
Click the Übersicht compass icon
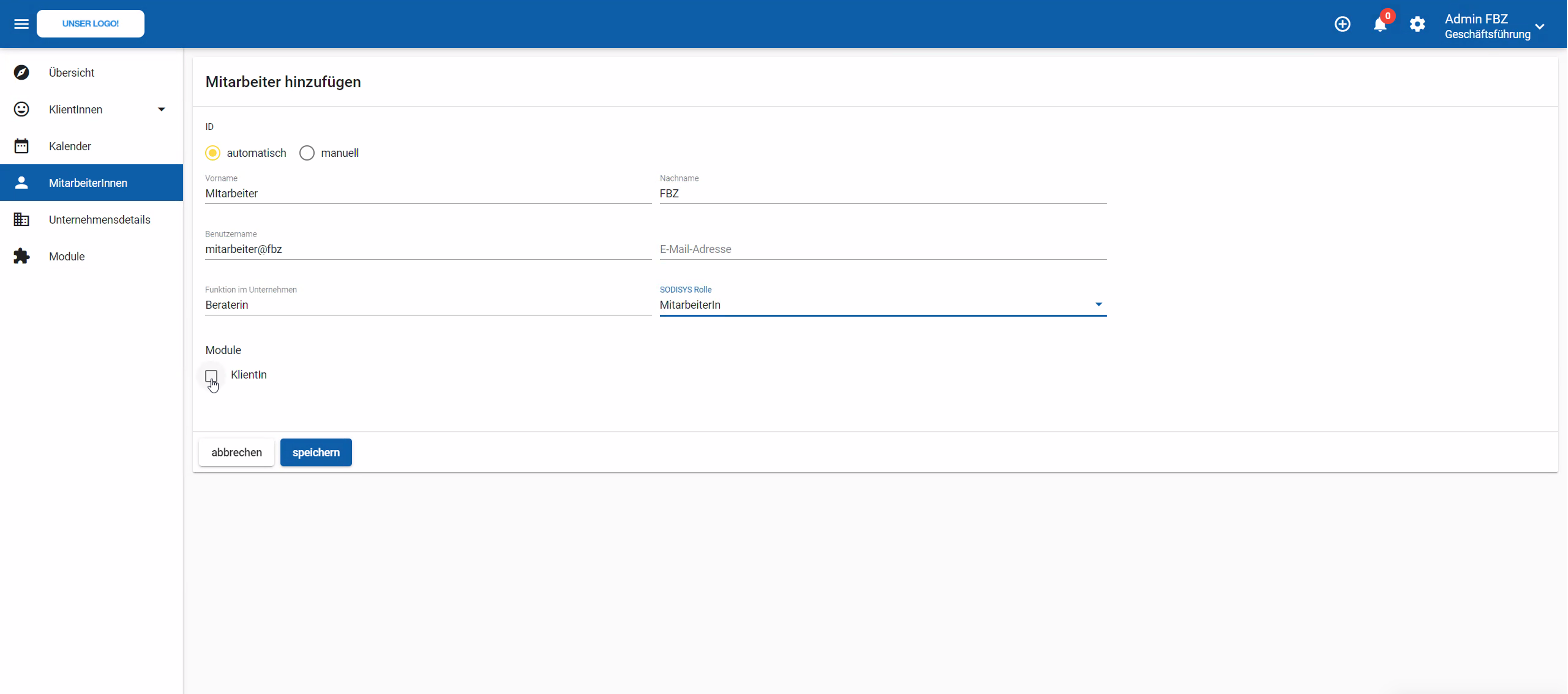pos(21,72)
